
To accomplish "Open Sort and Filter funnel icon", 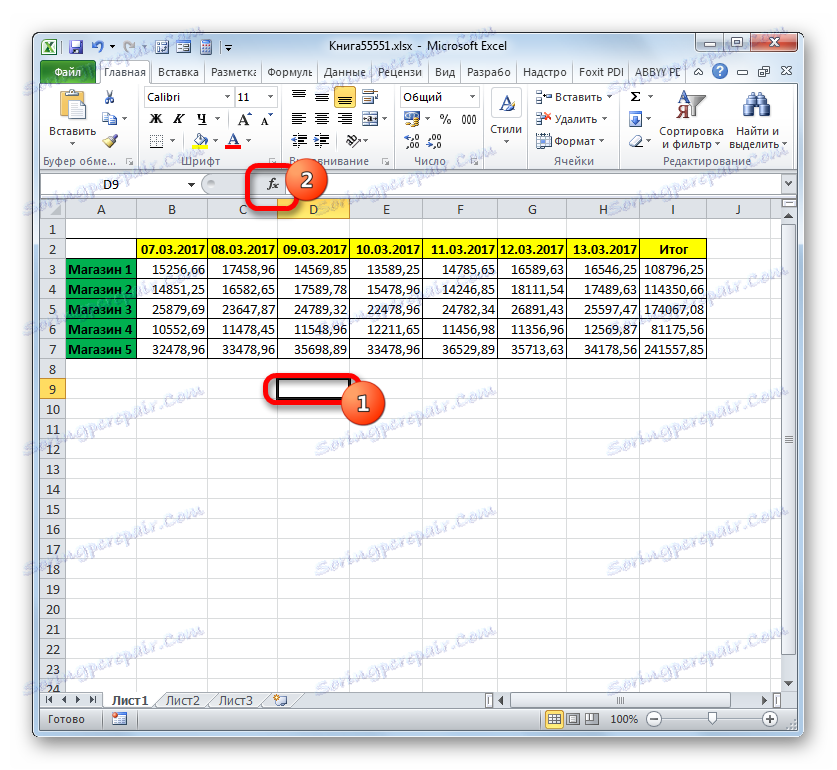I will pos(691,105).
